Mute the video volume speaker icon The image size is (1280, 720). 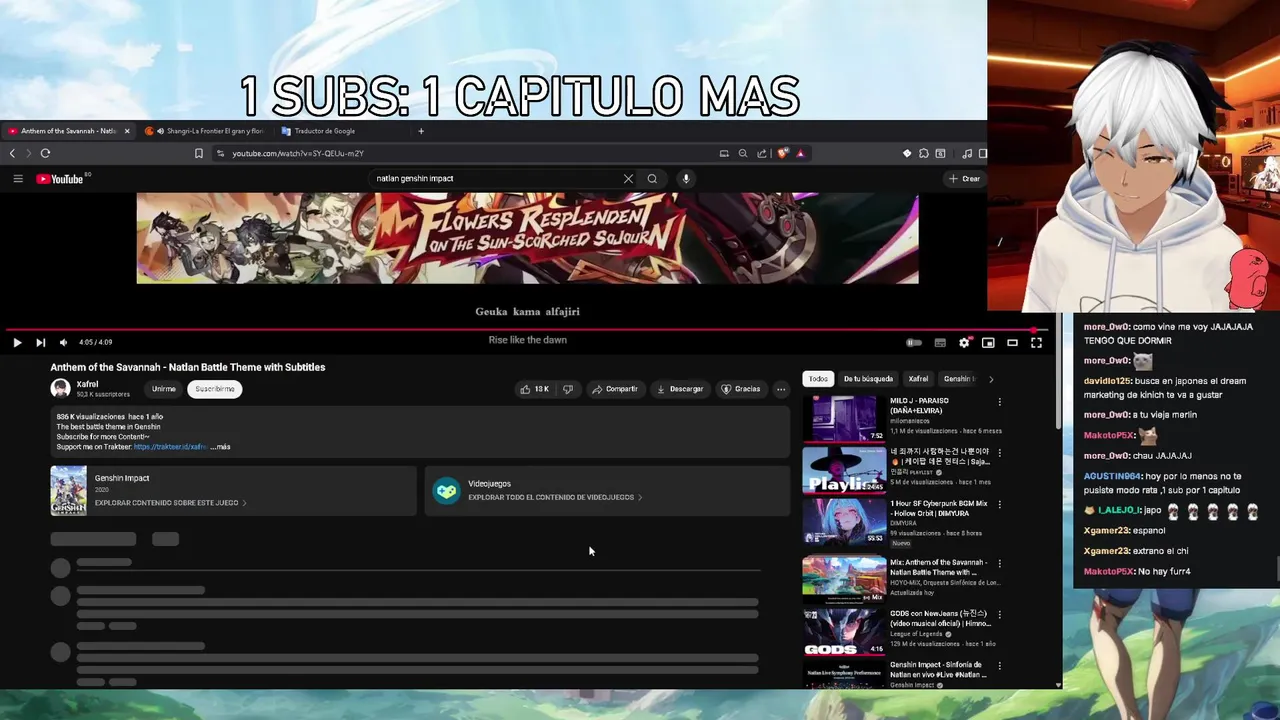tap(63, 342)
